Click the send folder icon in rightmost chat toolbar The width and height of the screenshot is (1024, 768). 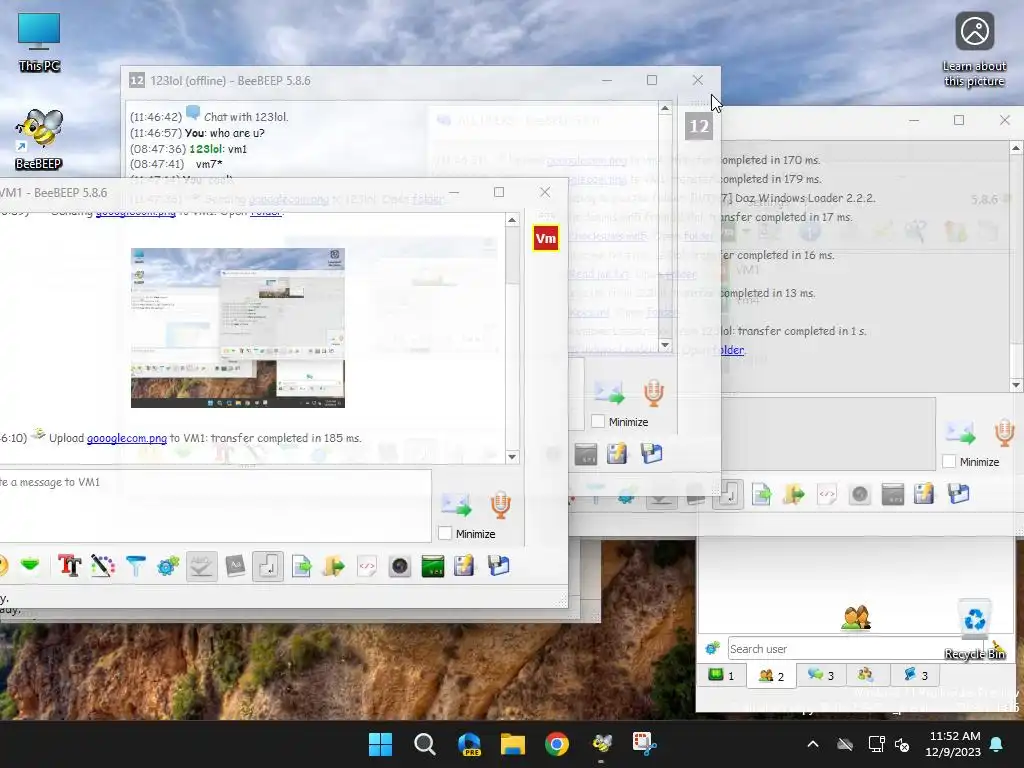(x=794, y=494)
